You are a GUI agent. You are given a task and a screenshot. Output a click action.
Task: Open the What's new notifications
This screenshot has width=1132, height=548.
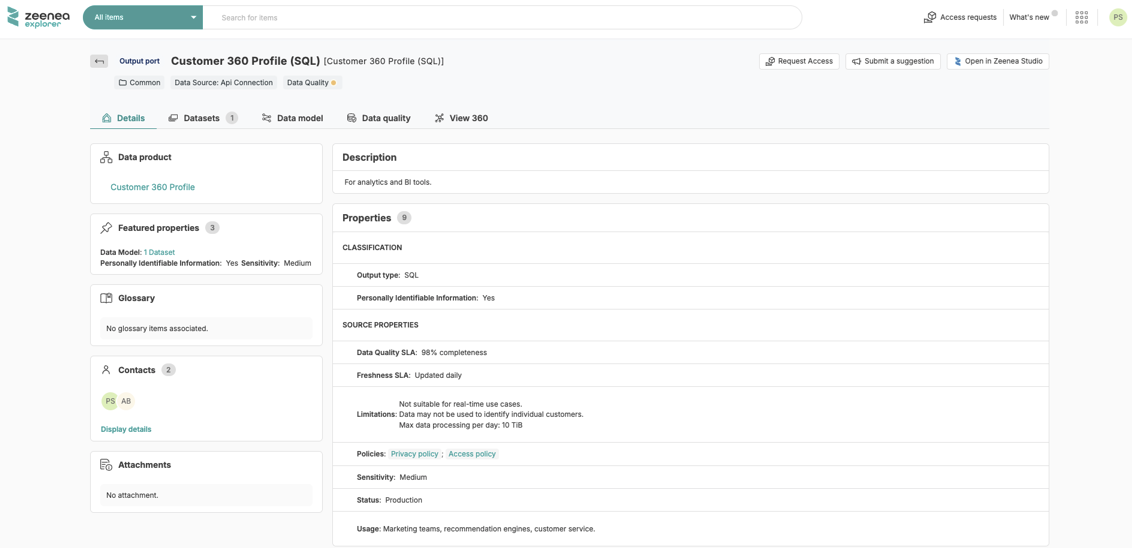[x=1030, y=17]
